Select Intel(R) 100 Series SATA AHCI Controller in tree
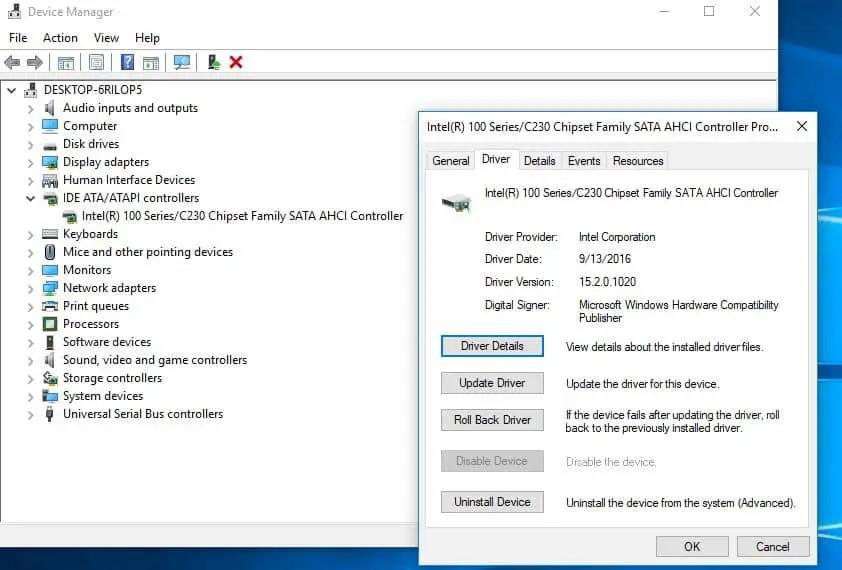 (242, 216)
